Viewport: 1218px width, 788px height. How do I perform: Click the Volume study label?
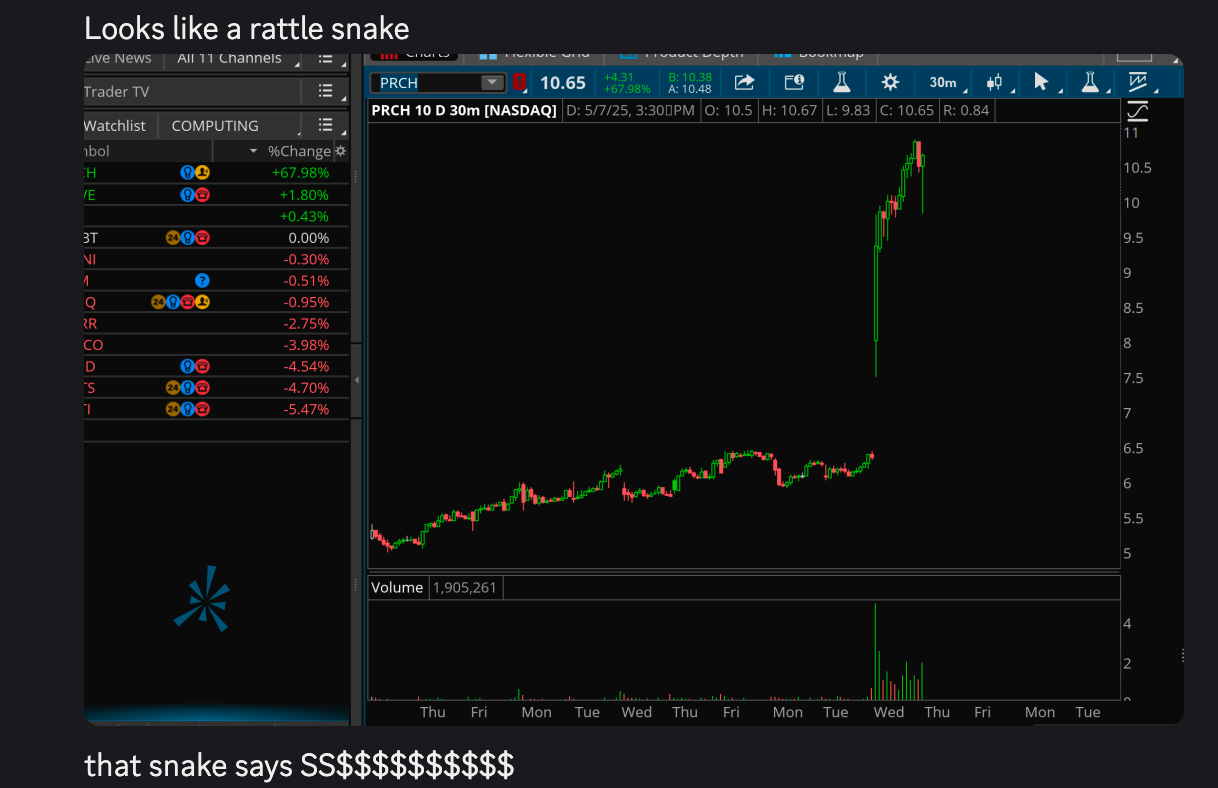click(397, 588)
